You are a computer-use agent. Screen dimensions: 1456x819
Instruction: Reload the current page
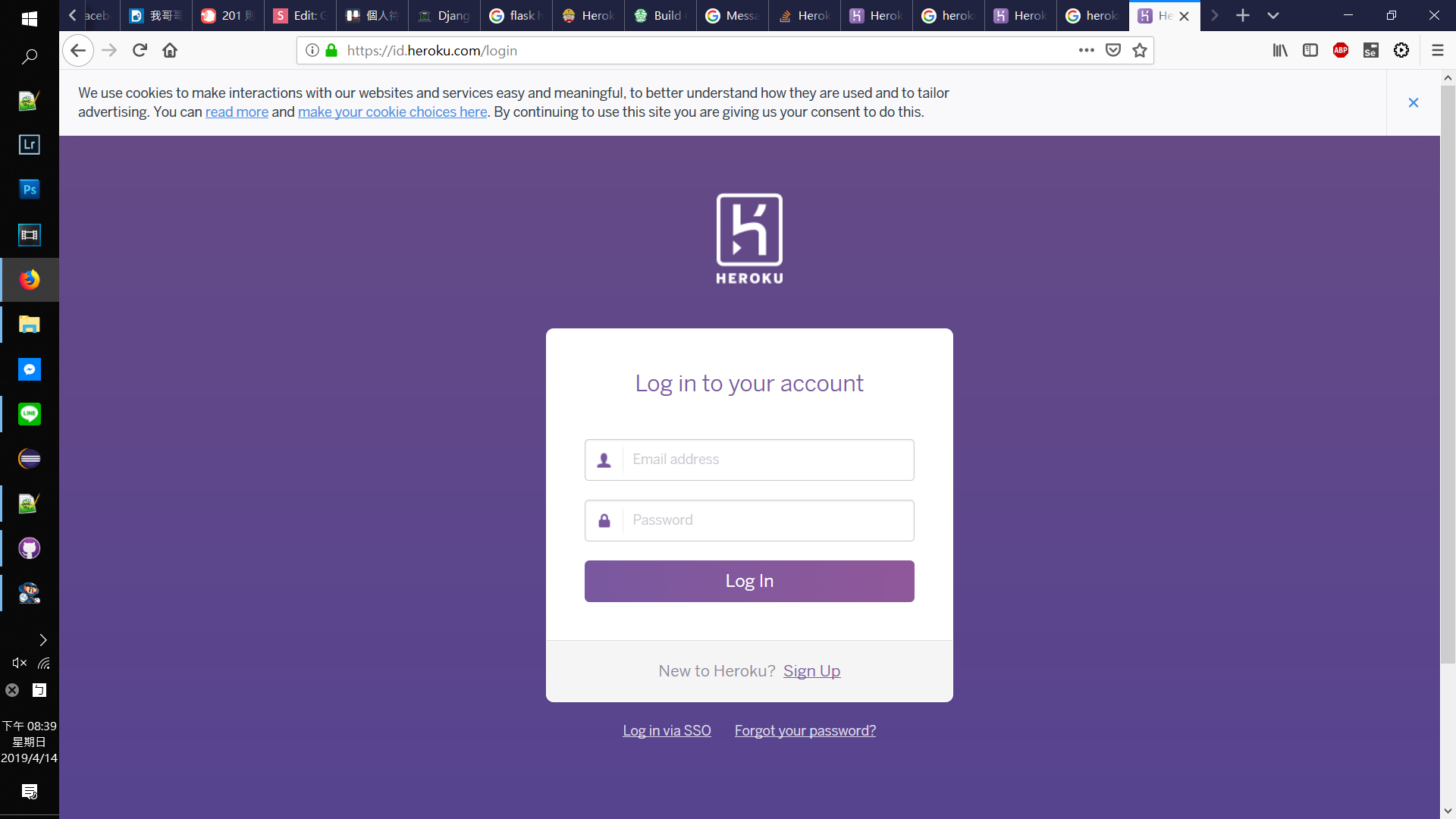pyautogui.click(x=140, y=50)
